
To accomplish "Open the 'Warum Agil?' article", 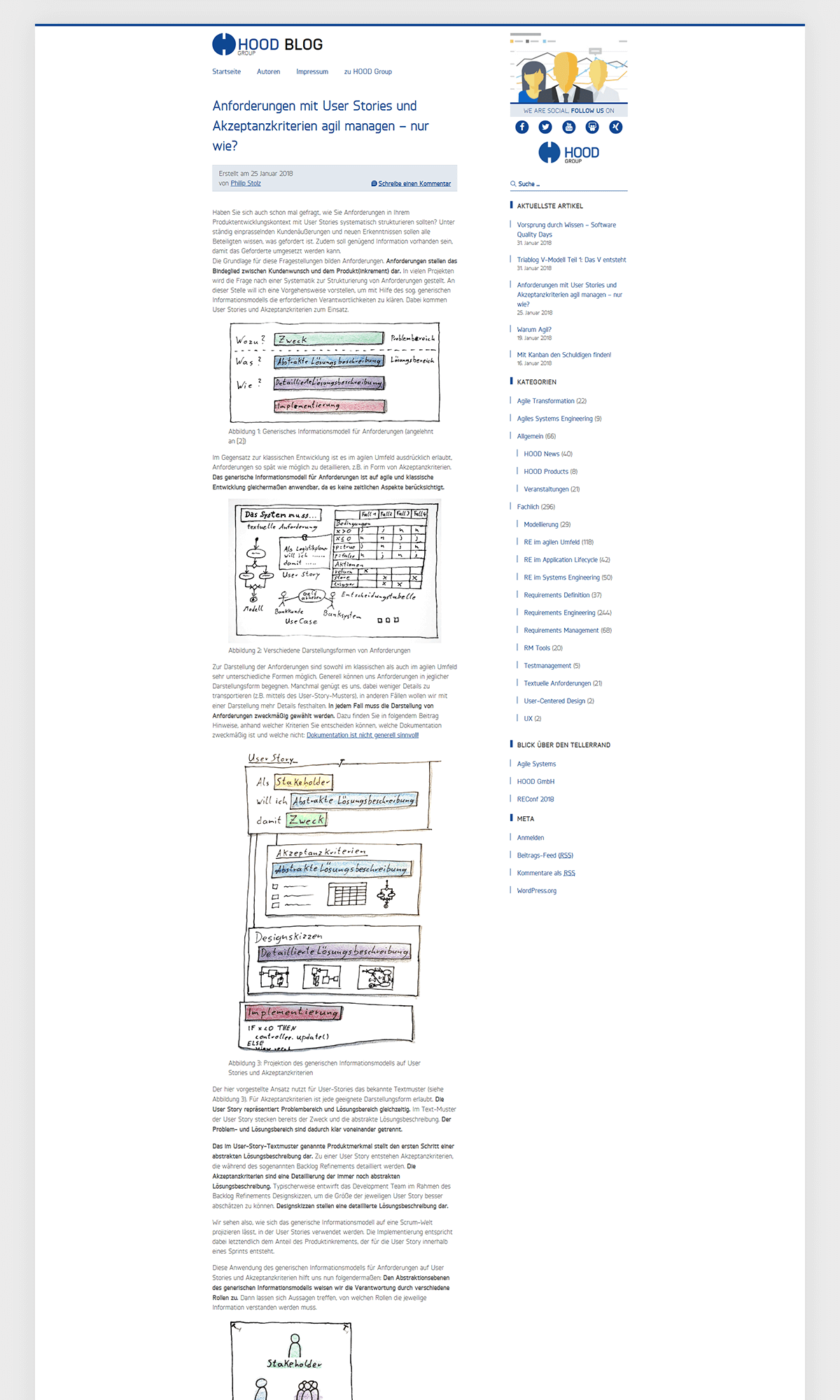I will (534, 330).
